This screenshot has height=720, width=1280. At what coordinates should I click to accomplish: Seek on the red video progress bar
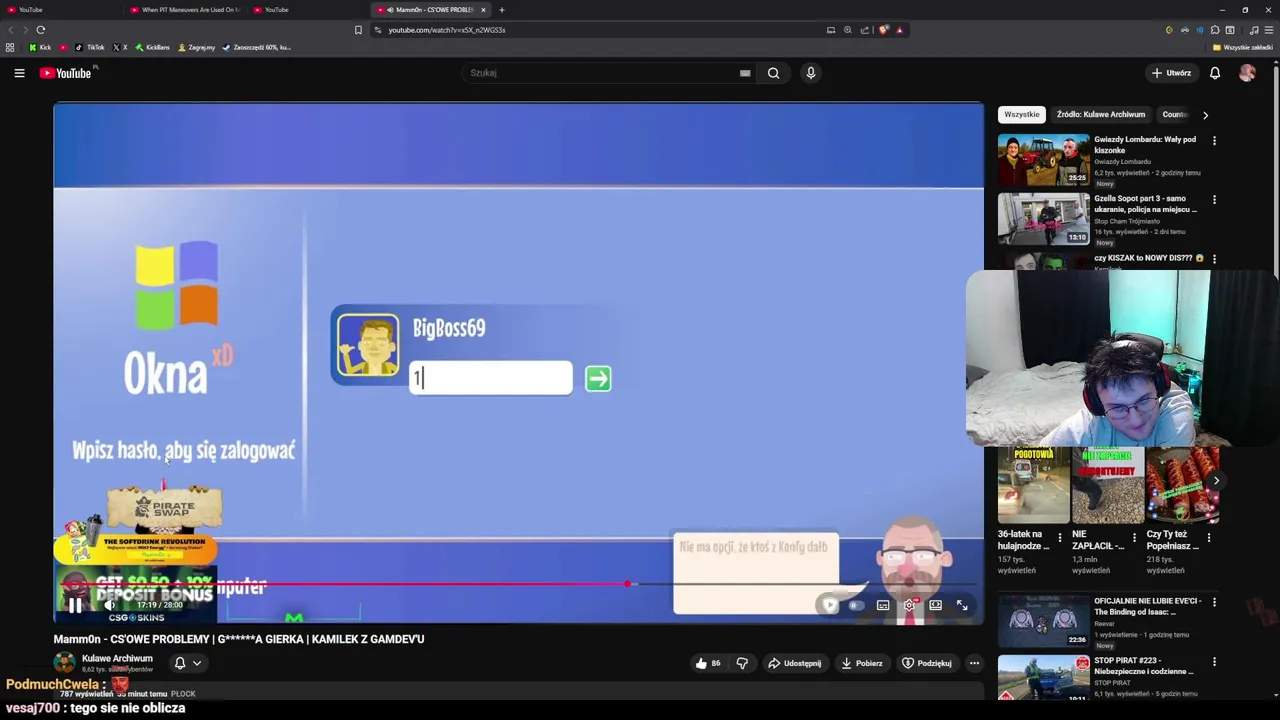coord(518,584)
